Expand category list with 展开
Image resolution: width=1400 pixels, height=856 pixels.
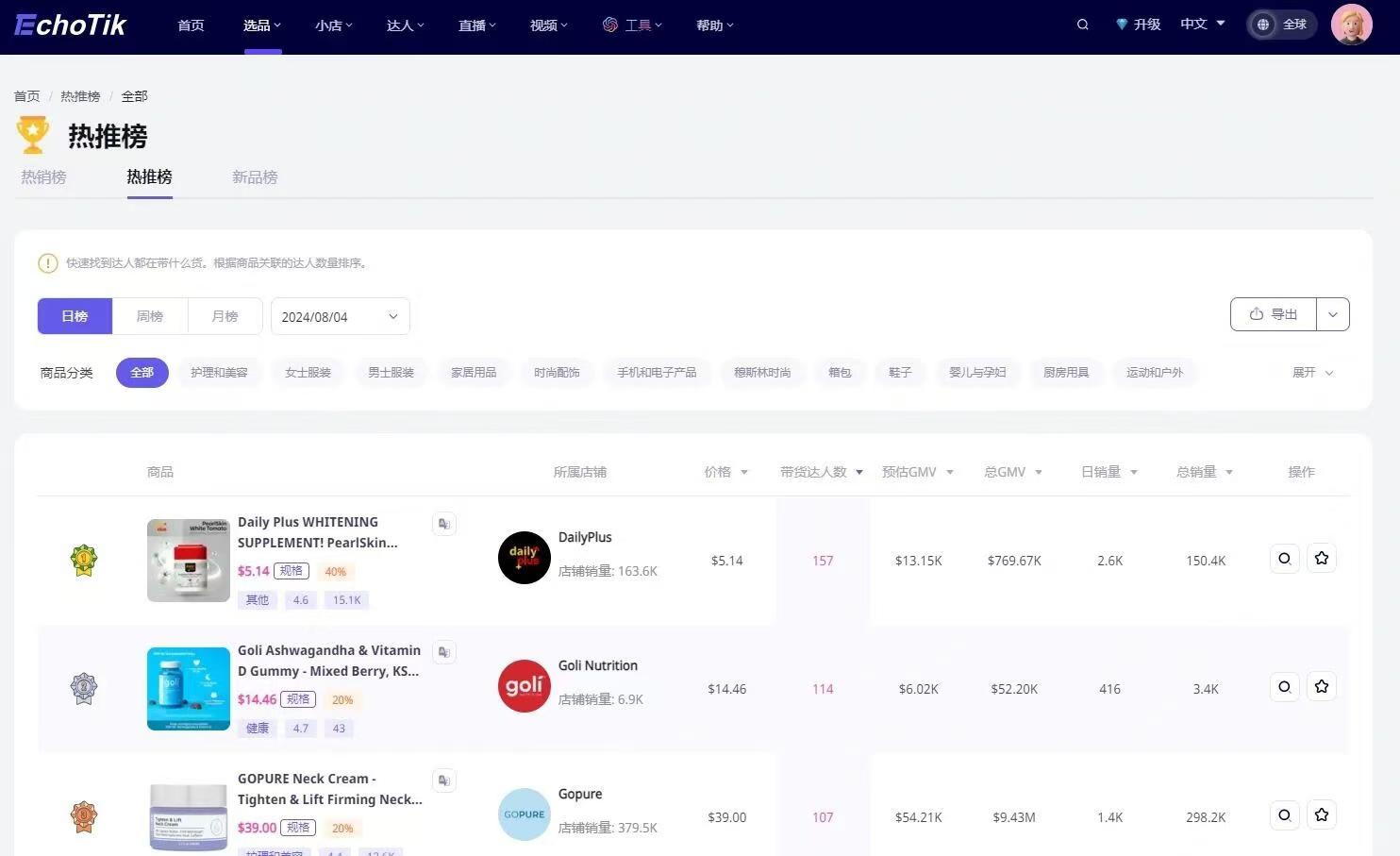(1312, 373)
